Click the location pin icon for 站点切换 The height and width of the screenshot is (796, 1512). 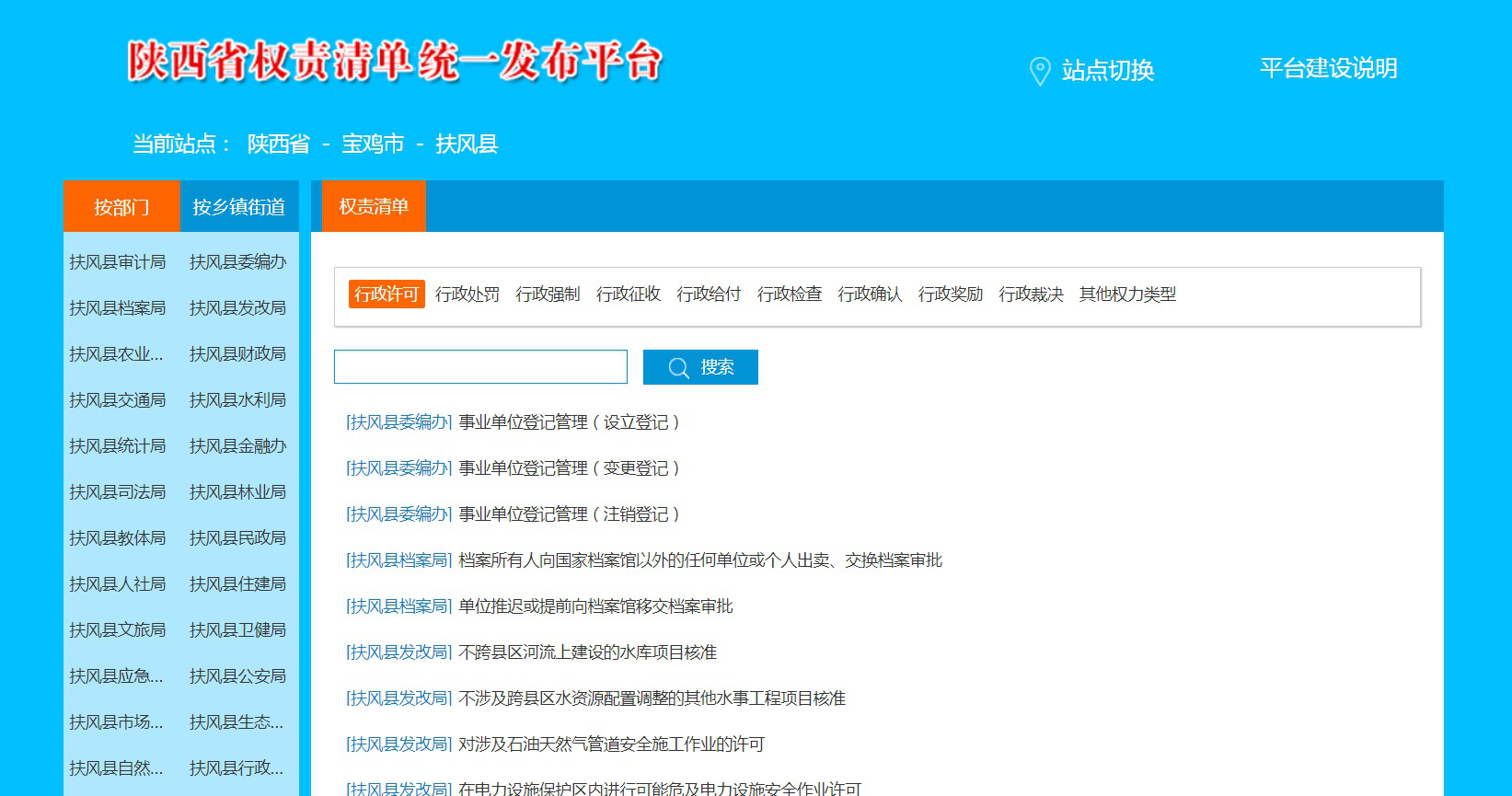1039,71
